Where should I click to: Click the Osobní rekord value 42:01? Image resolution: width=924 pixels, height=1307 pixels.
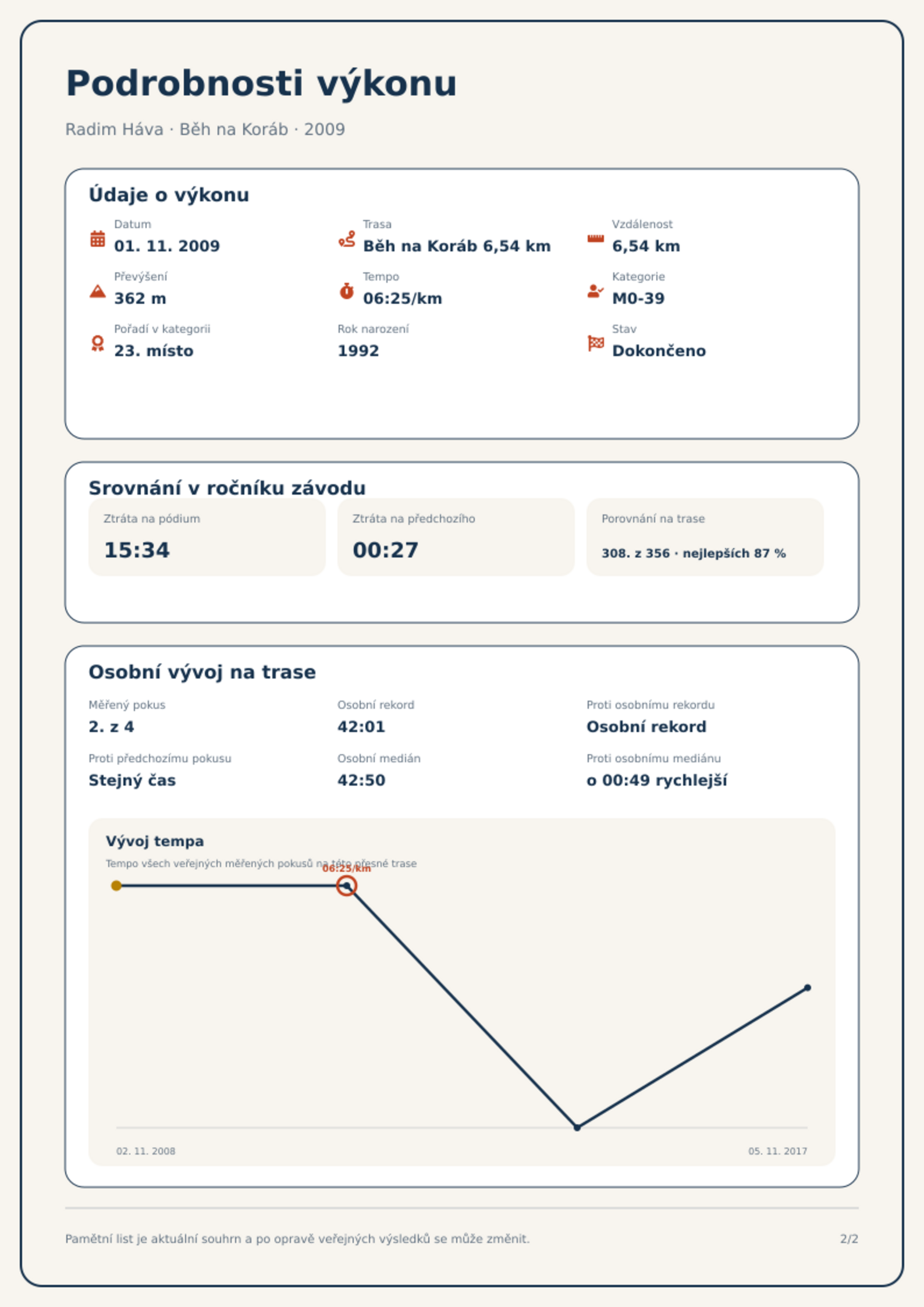[x=361, y=727]
